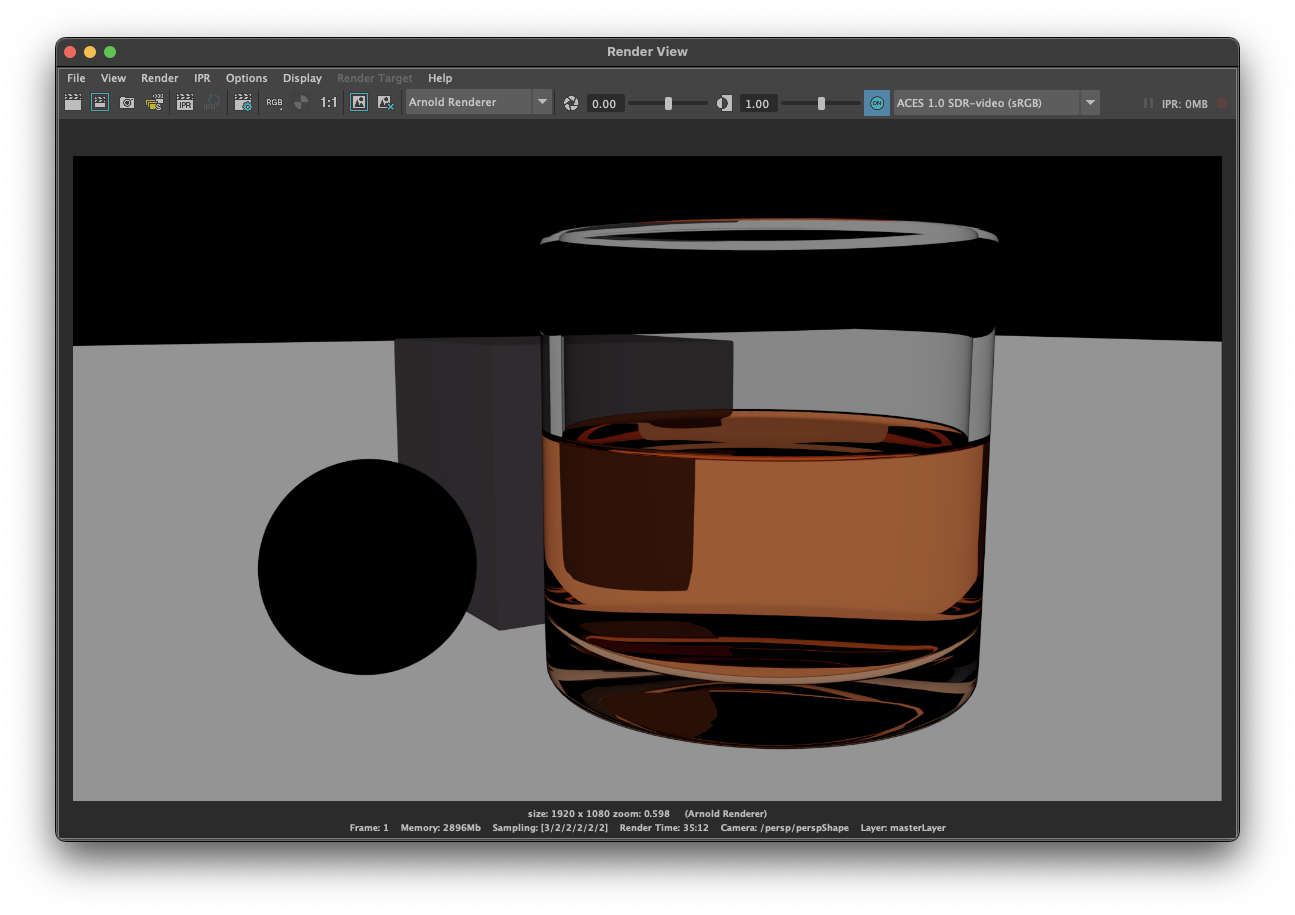Take a snapshot with the camera icon
1295x915 pixels.
(127, 102)
